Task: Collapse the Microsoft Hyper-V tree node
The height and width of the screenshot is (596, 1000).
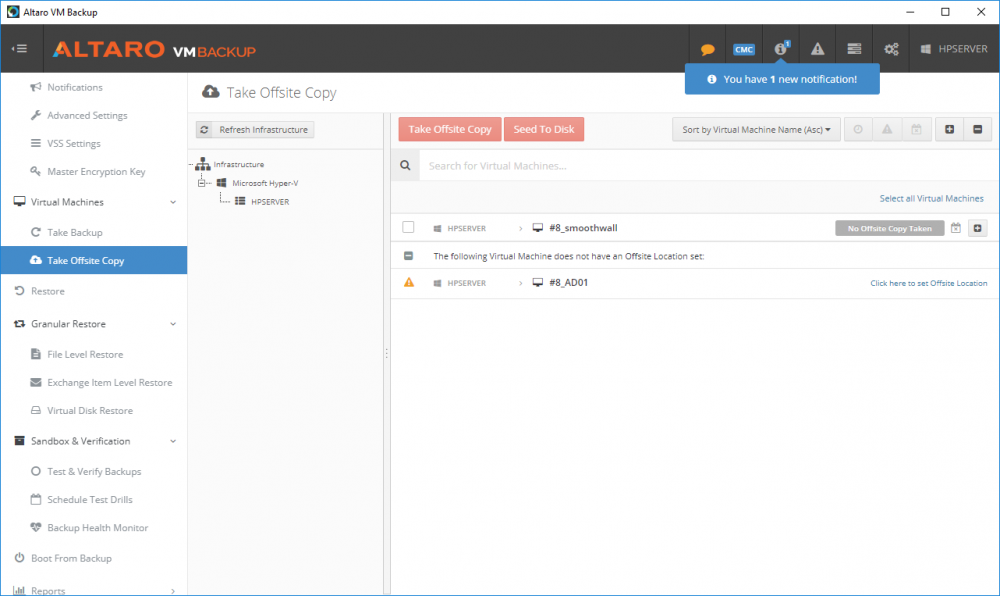Action: [x=202, y=183]
